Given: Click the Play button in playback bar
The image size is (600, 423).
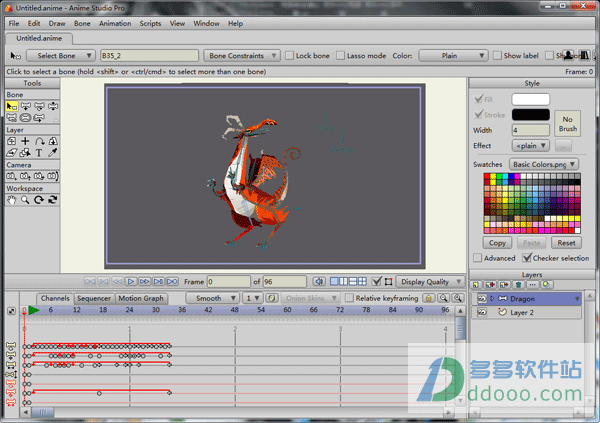Looking at the screenshot, I should pos(130,282).
